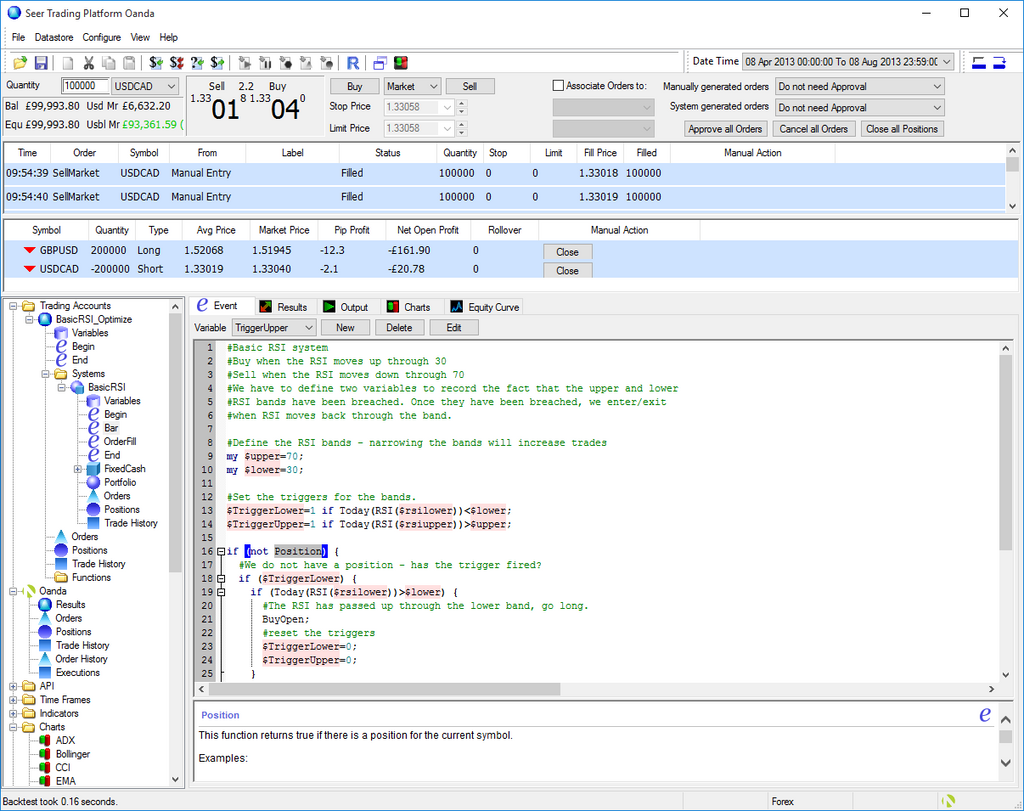Click the blue R toolbar icon
Viewport: 1024px width, 811px height.
click(x=353, y=62)
